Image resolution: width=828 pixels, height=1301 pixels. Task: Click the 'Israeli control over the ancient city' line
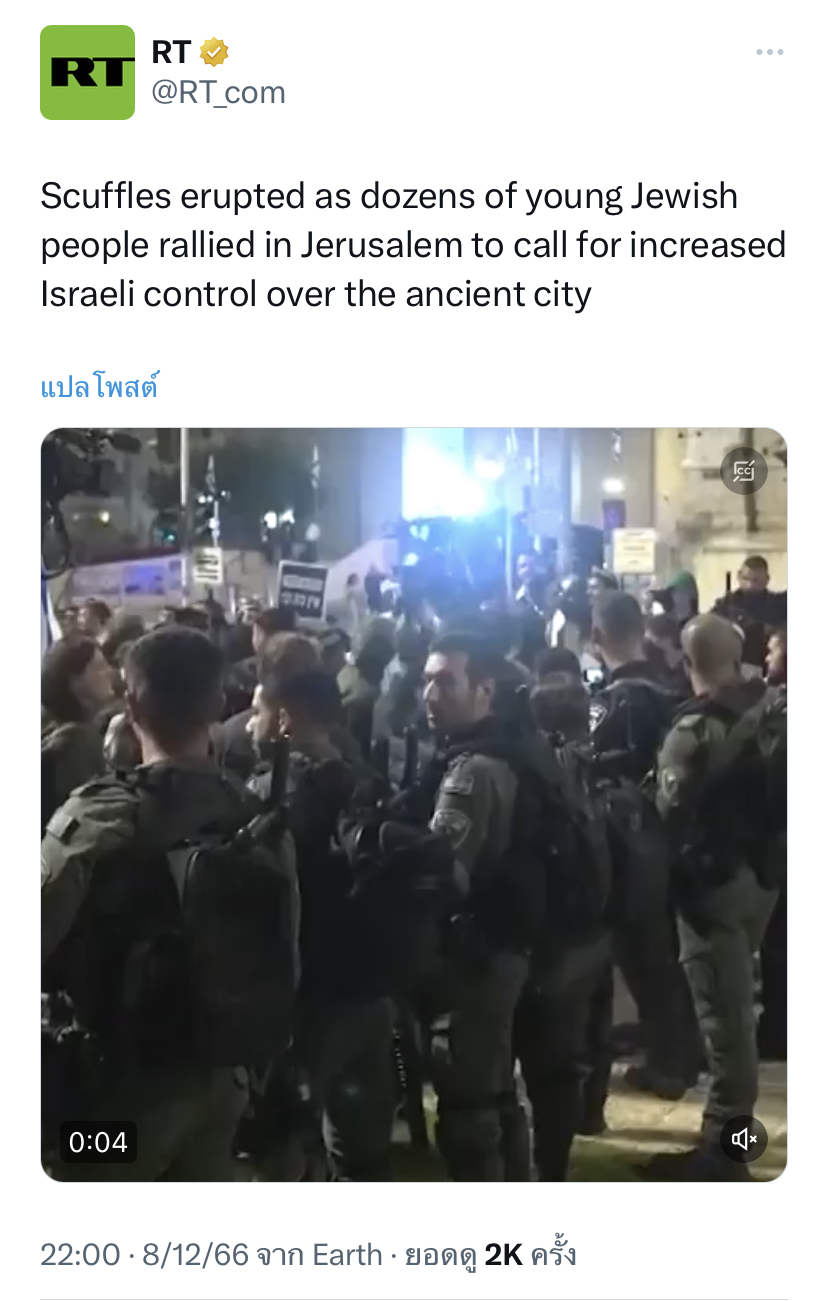(316, 294)
